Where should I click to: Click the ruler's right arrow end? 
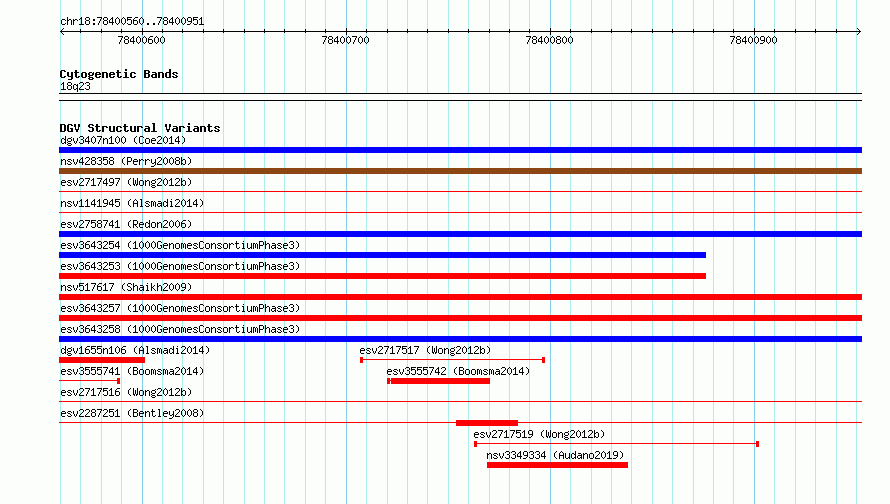[859, 31]
